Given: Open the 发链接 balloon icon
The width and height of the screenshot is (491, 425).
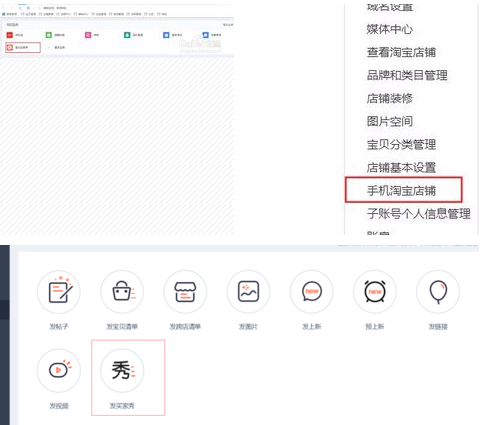Looking at the screenshot, I should [x=438, y=292].
